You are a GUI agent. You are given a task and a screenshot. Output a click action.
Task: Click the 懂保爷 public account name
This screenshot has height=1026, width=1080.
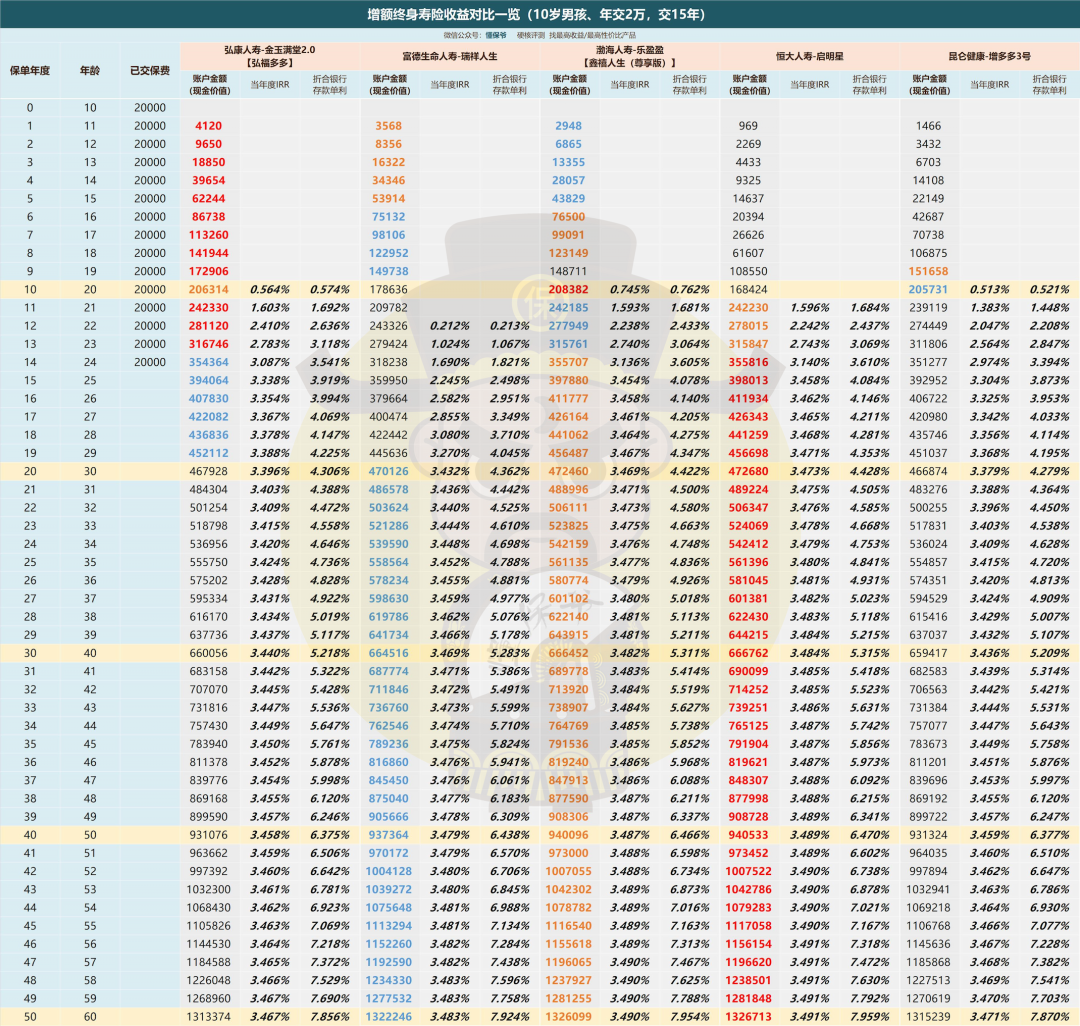click(x=498, y=35)
